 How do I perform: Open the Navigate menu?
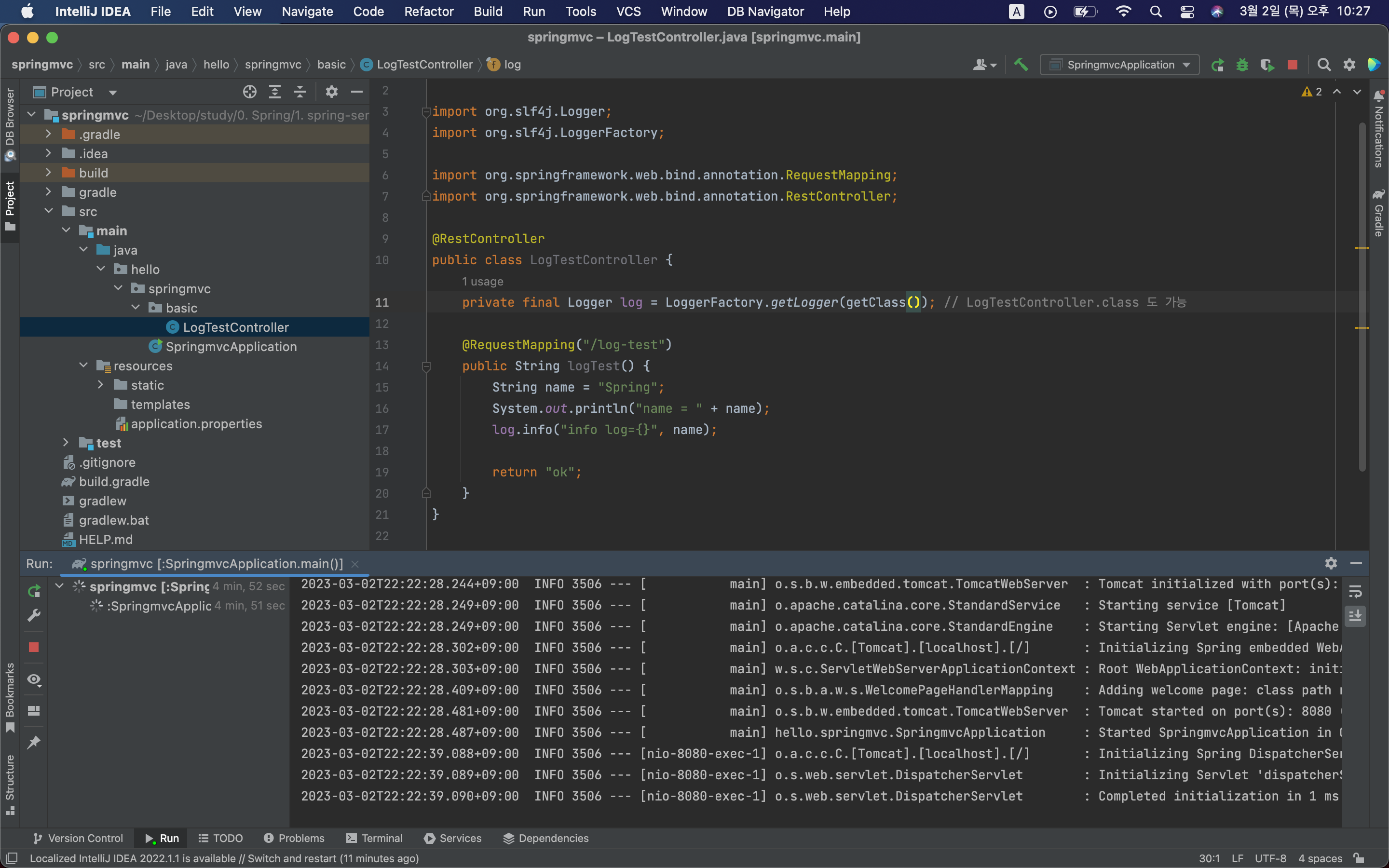(x=307, y=12)
